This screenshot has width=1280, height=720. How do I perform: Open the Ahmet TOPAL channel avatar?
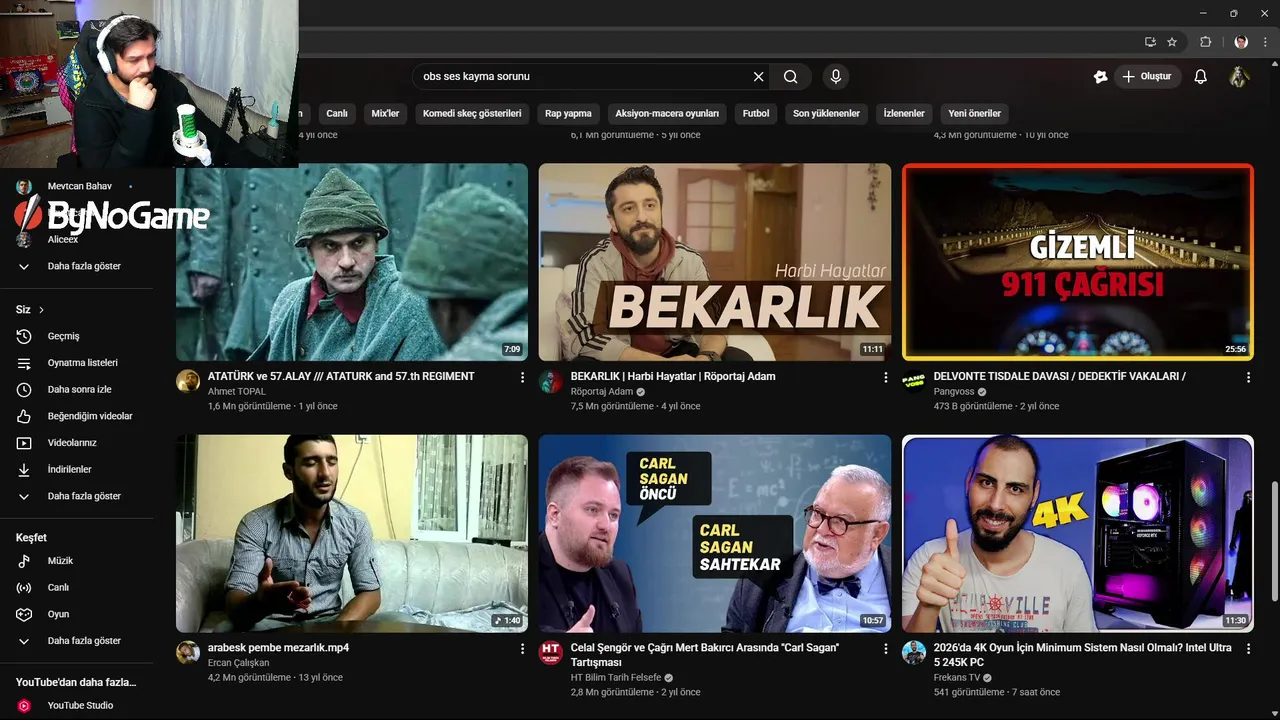(188, 381)
